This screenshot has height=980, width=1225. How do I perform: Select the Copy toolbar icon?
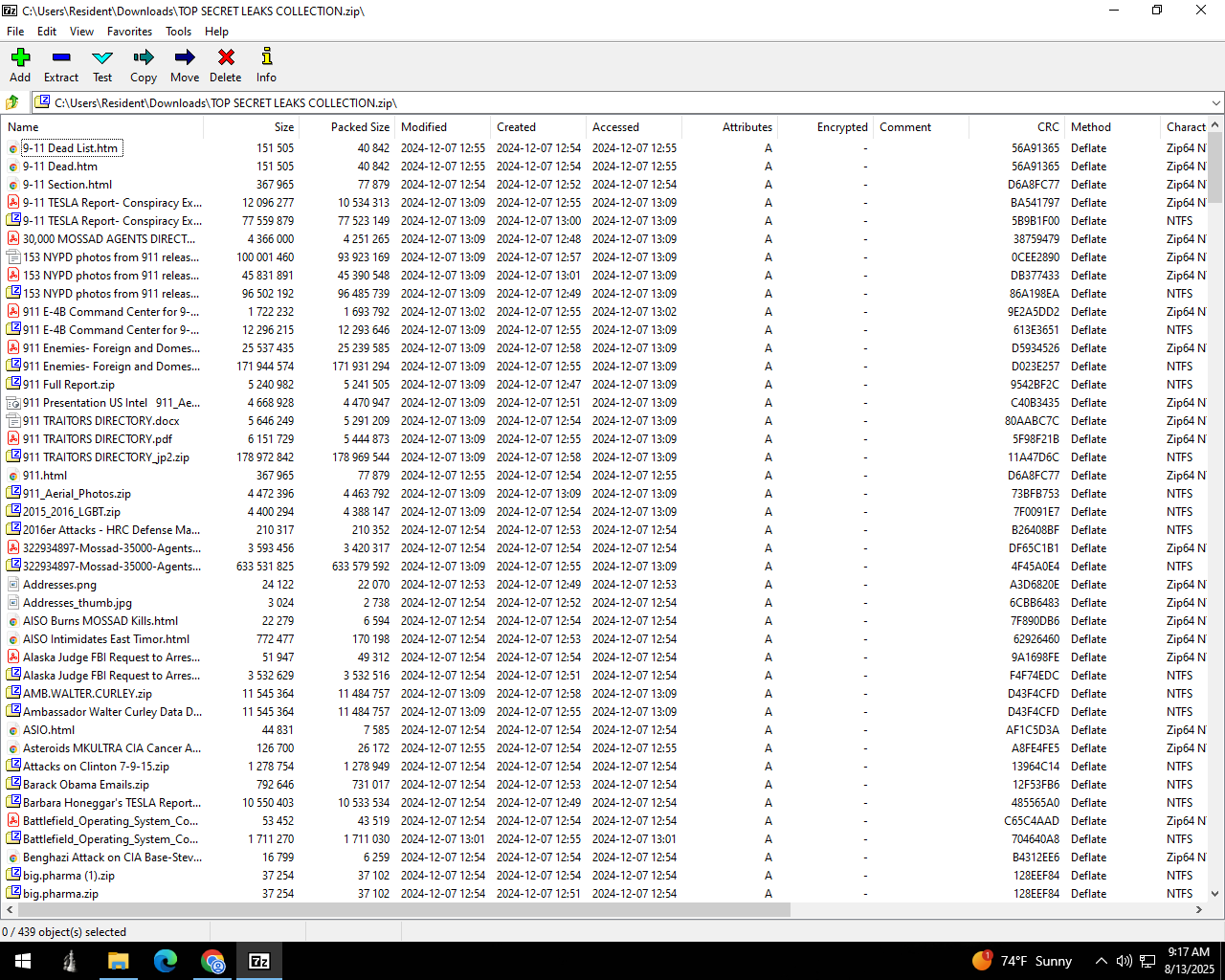point(144,65)
